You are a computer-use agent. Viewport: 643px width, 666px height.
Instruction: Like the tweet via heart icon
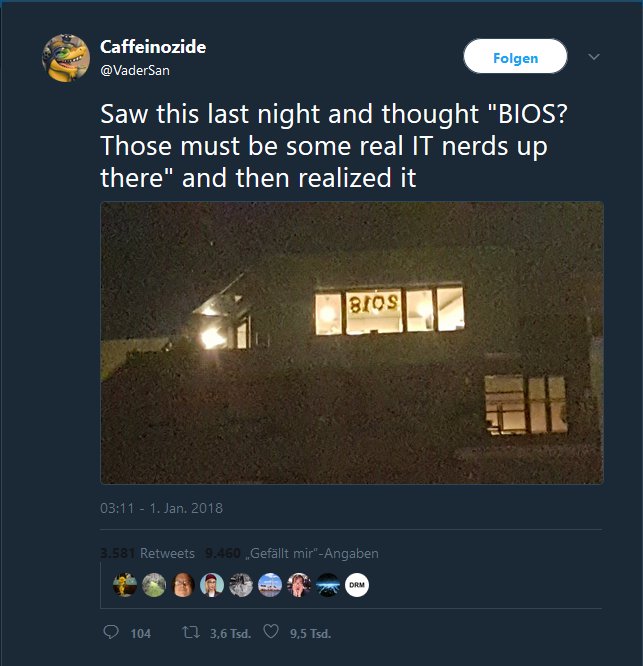tap(271, 632)
